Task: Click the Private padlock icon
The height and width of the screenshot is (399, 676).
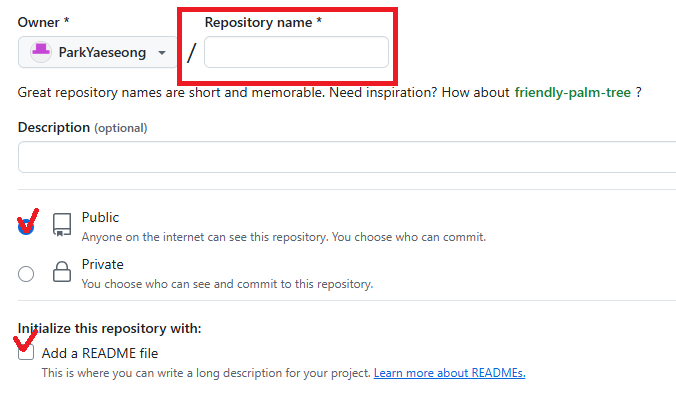Action: (62, 272)
